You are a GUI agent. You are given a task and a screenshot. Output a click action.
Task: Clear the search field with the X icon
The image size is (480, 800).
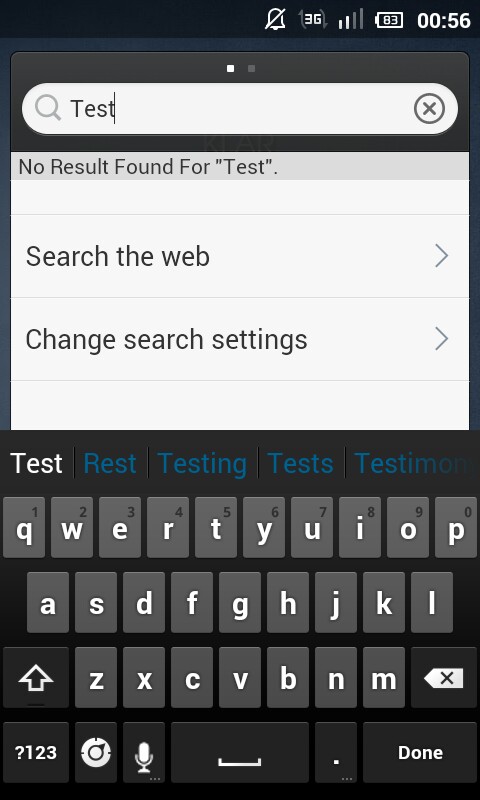pos(429,109)
